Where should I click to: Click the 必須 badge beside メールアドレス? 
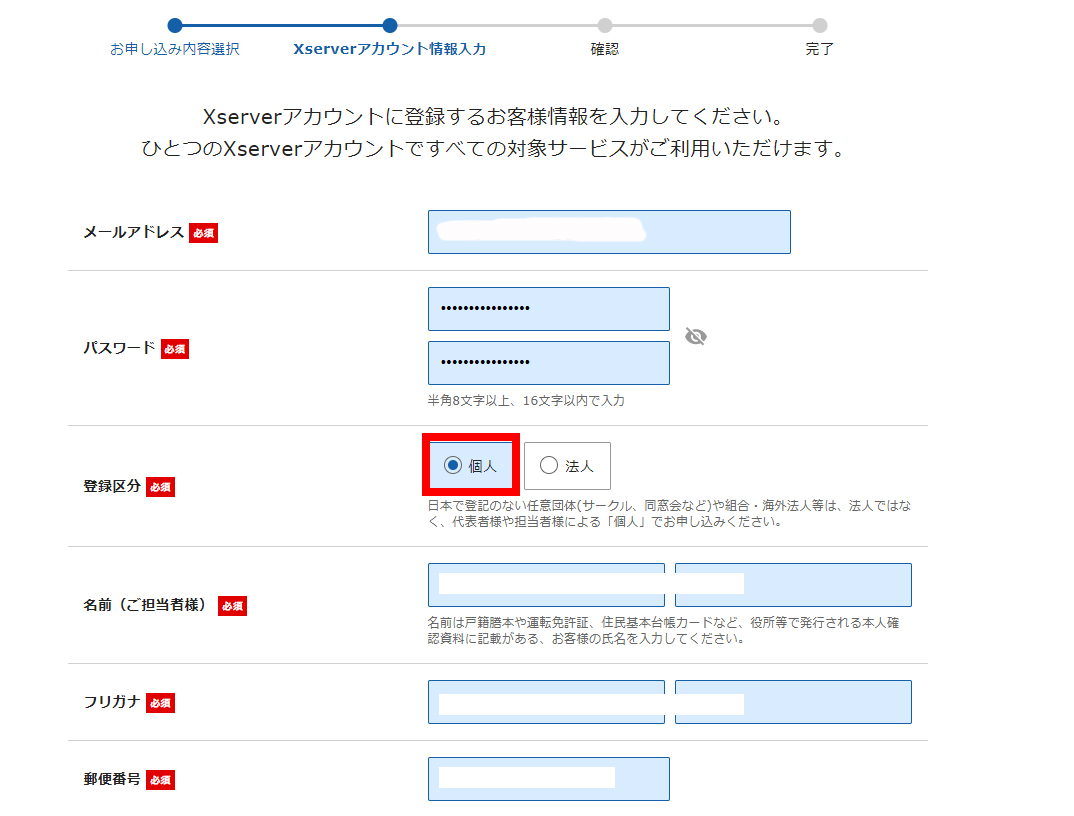(x=203, y=233)
